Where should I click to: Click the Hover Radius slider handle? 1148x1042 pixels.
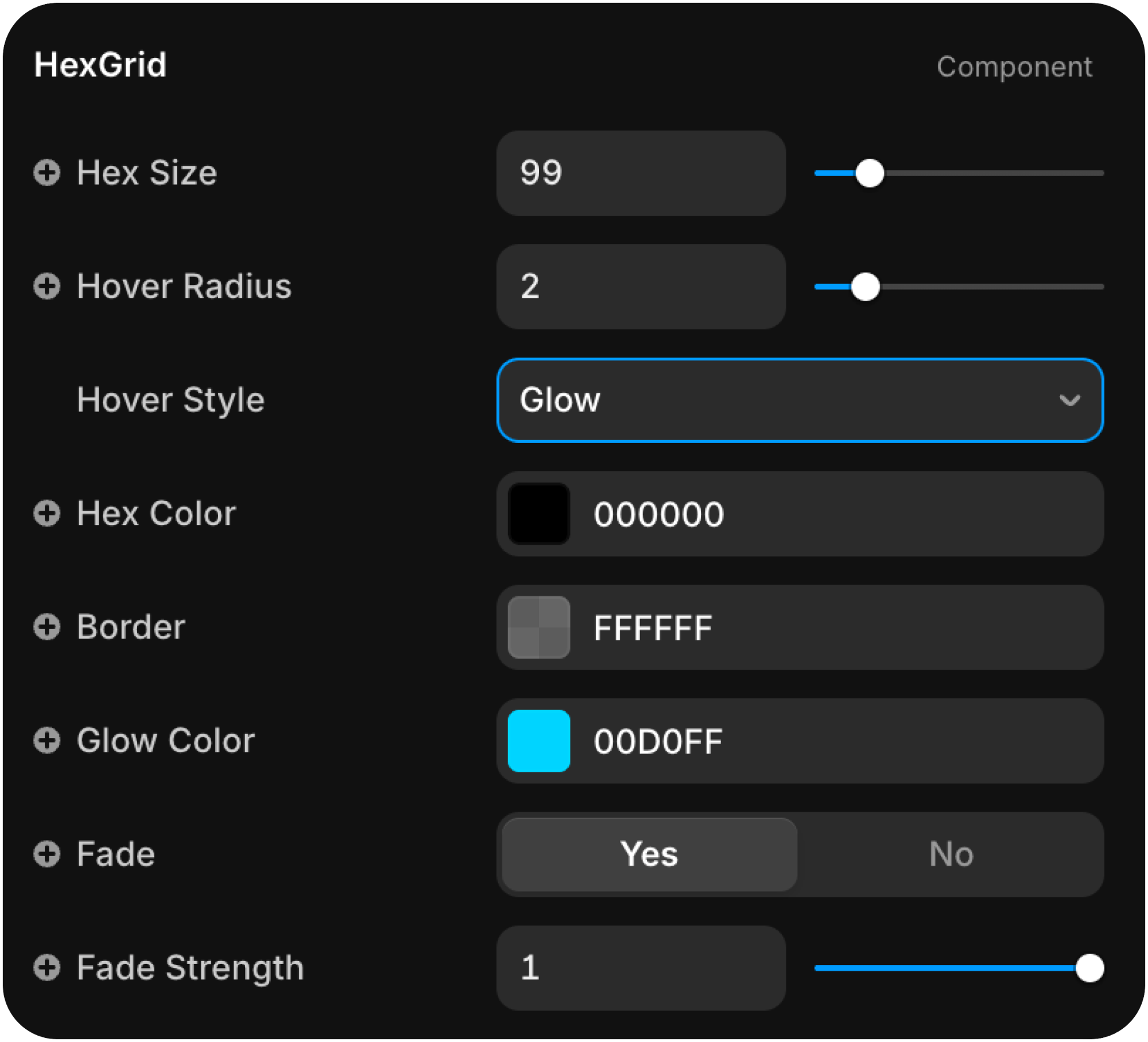click(865, 287)
